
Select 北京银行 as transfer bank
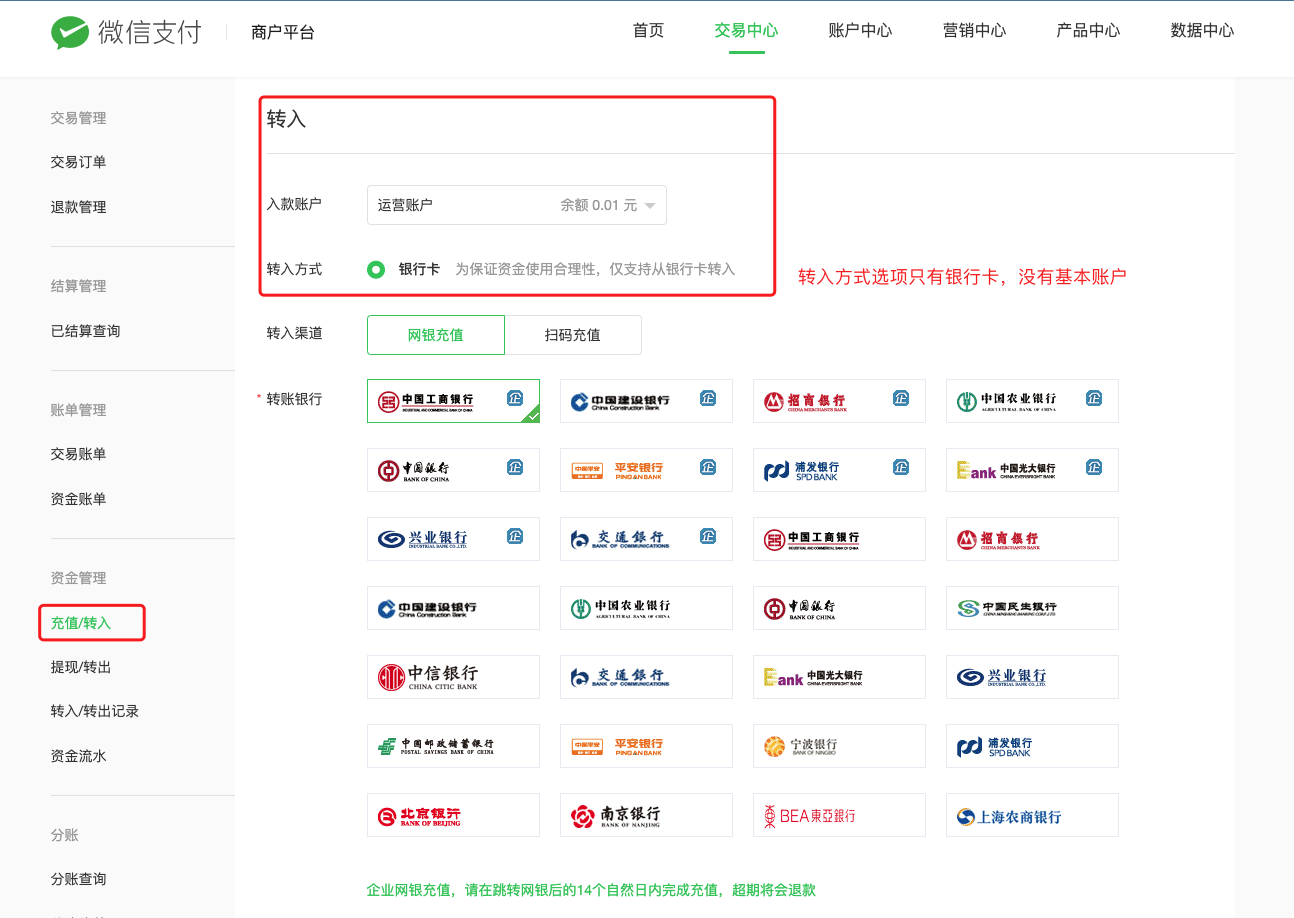pyautogui.click(x=453, y=815)
